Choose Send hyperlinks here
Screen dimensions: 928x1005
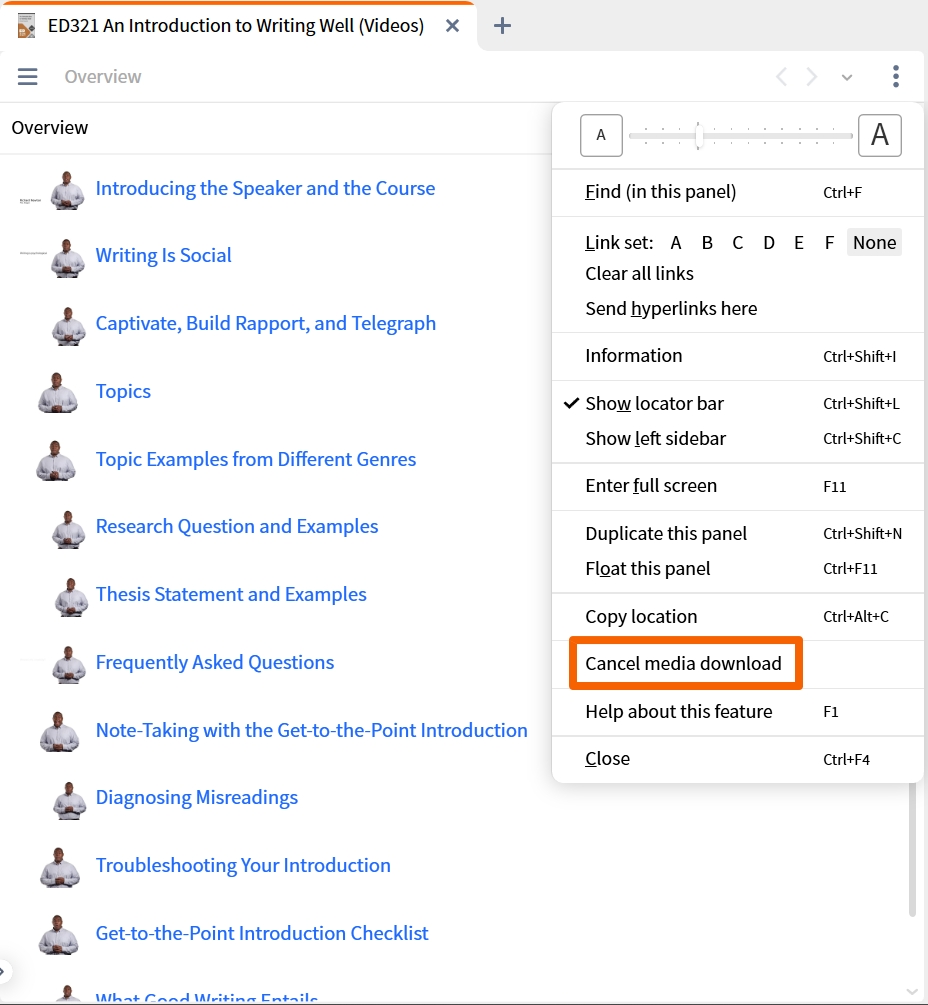click(x=671, y=309)
